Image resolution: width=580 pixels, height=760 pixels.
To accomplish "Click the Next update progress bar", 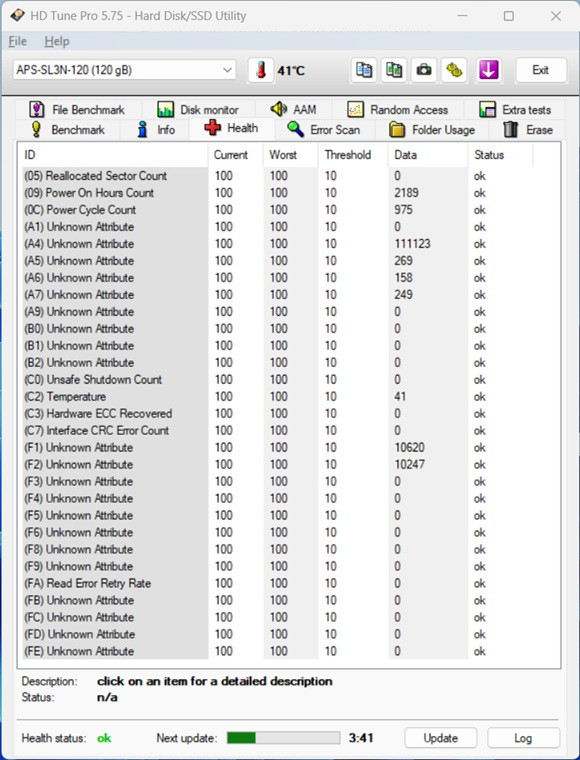I will 283,738.
